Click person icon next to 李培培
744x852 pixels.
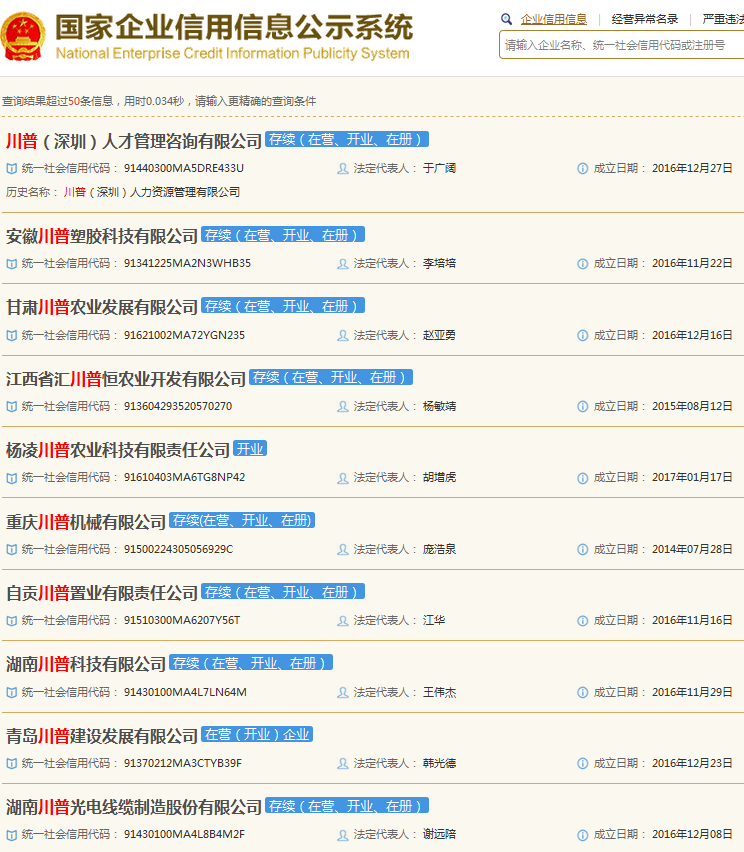(x=342, y=264)
